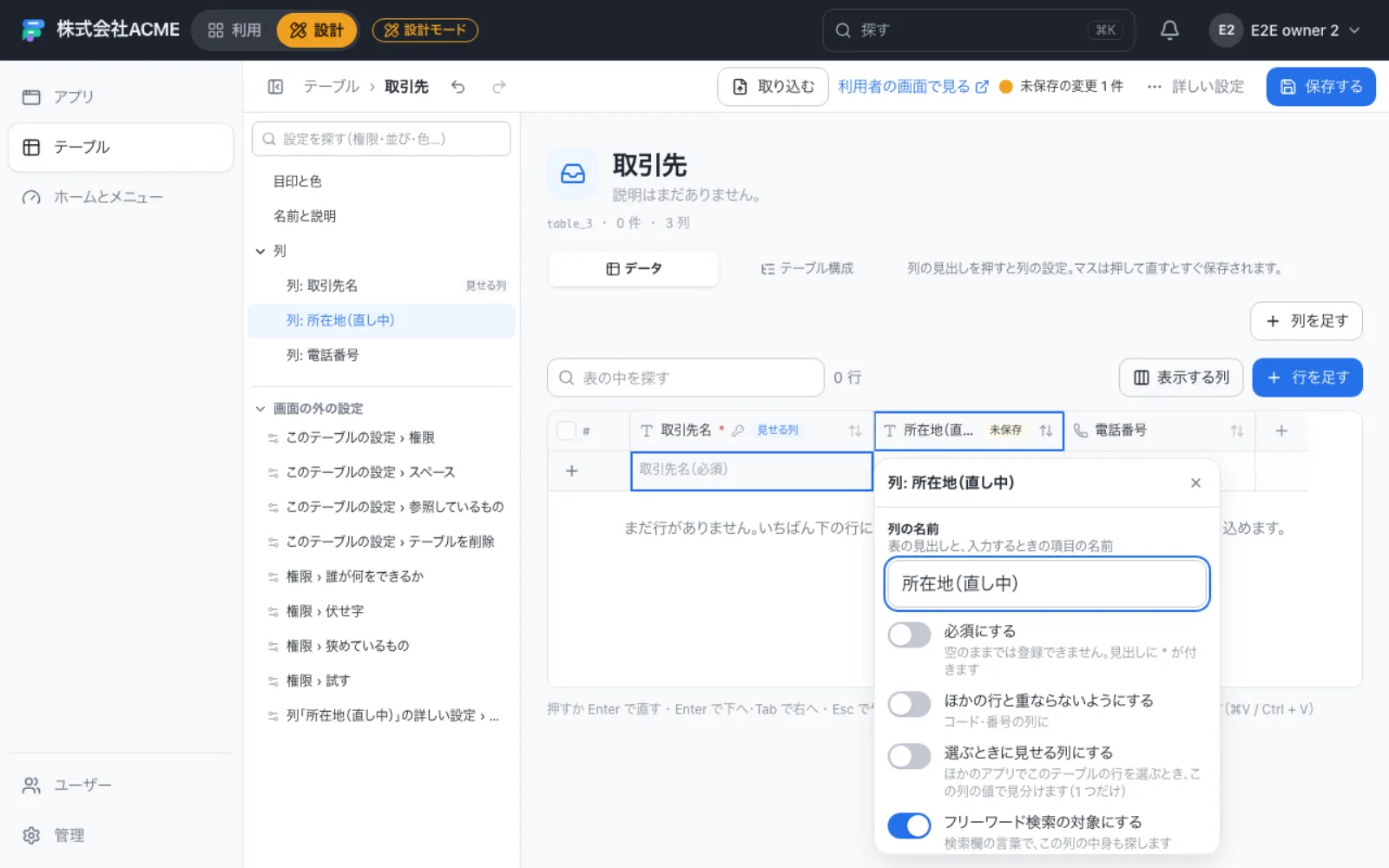
Task: Open ユーザー in the sidebar
Action: [121, 785]
